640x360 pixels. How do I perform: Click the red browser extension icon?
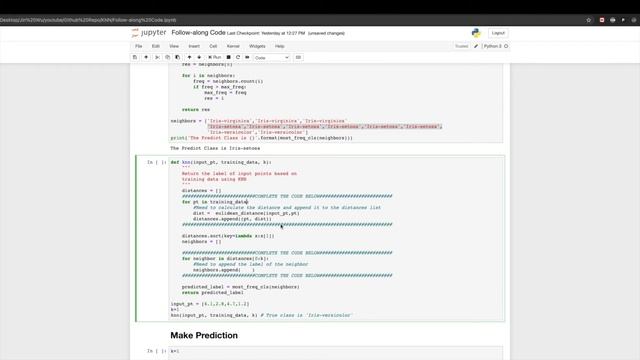602,20
